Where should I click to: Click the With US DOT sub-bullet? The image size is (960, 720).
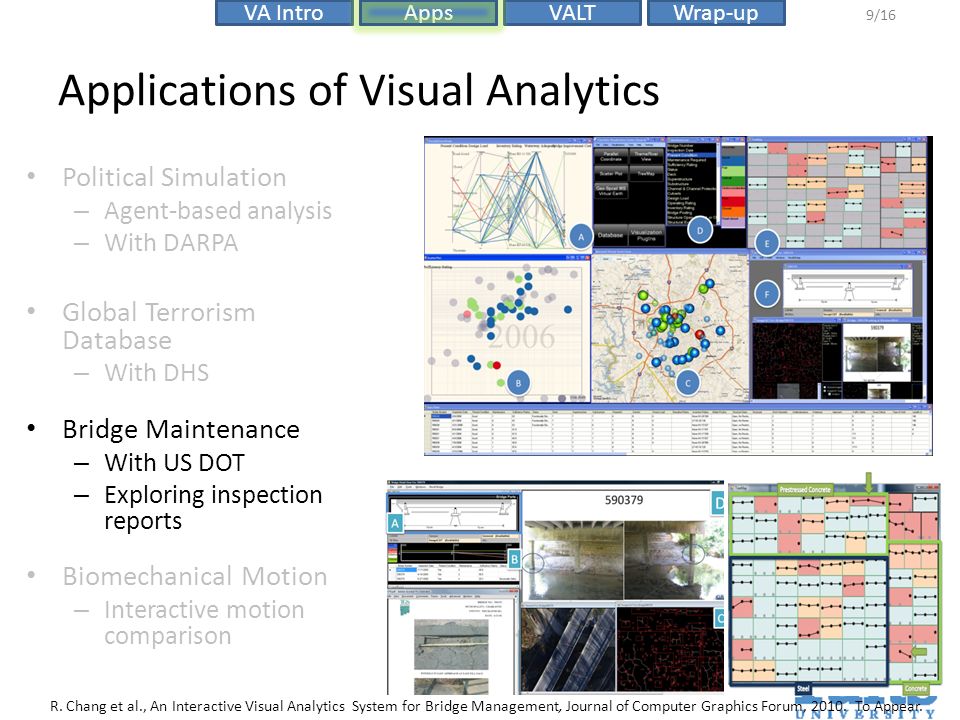click(174, 462)
